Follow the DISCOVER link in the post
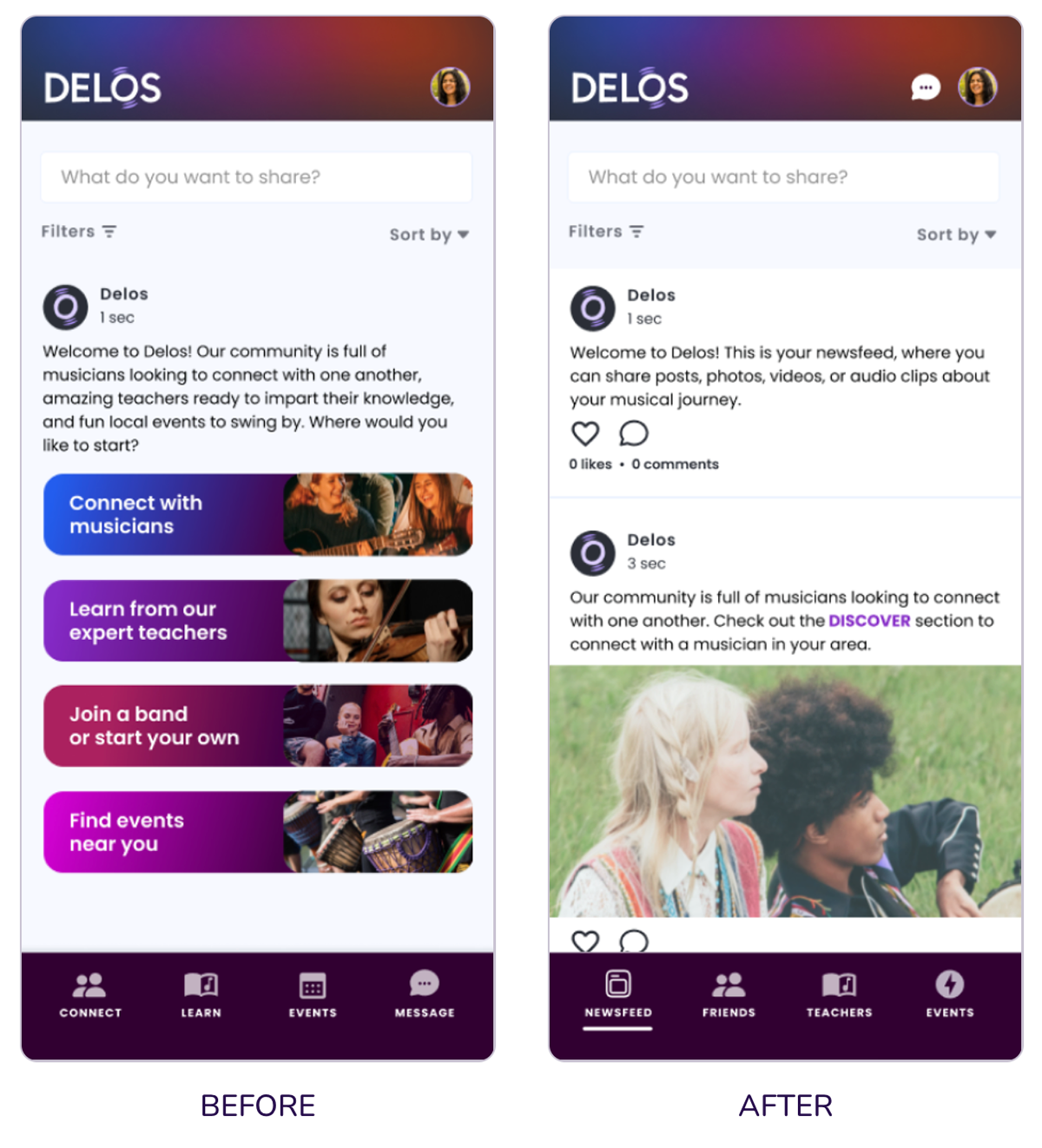 [869, 621]
